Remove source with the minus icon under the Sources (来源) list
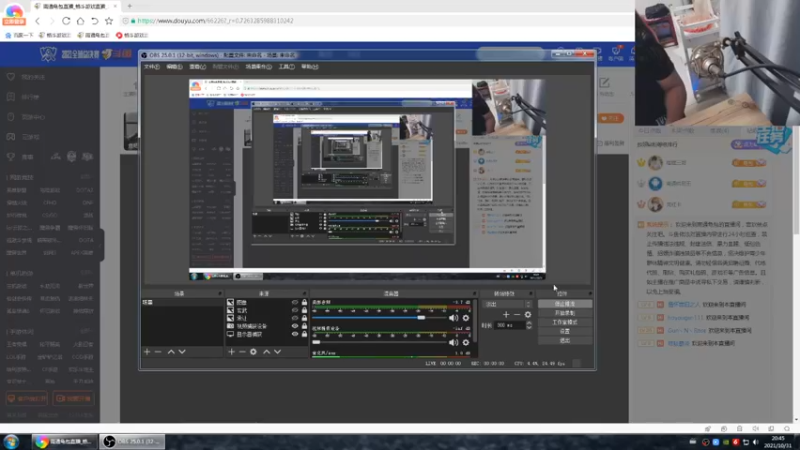The image size is (800, 450). coord(242,352)
